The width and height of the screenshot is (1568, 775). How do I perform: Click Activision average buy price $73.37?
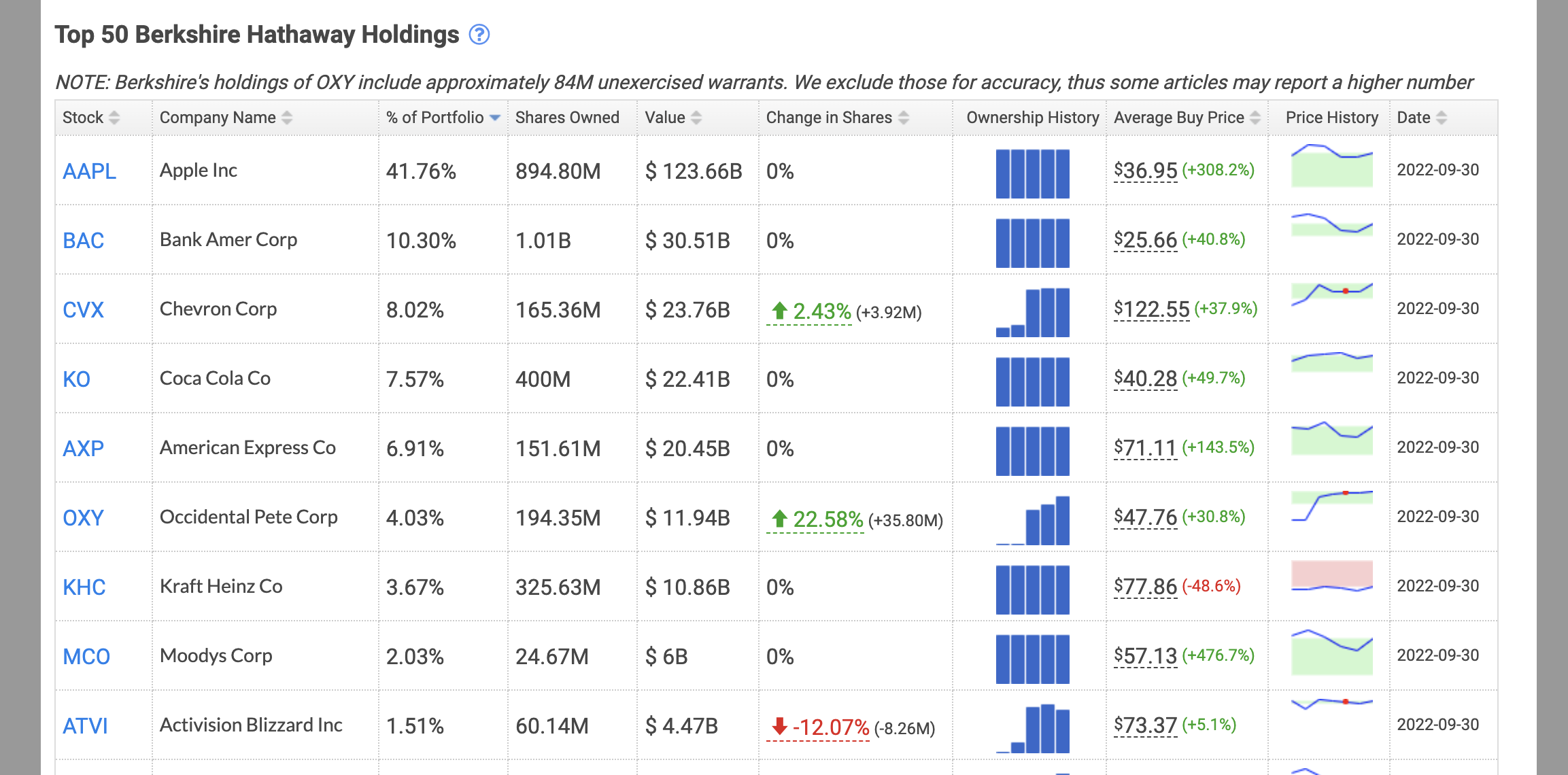(1145, 725)
